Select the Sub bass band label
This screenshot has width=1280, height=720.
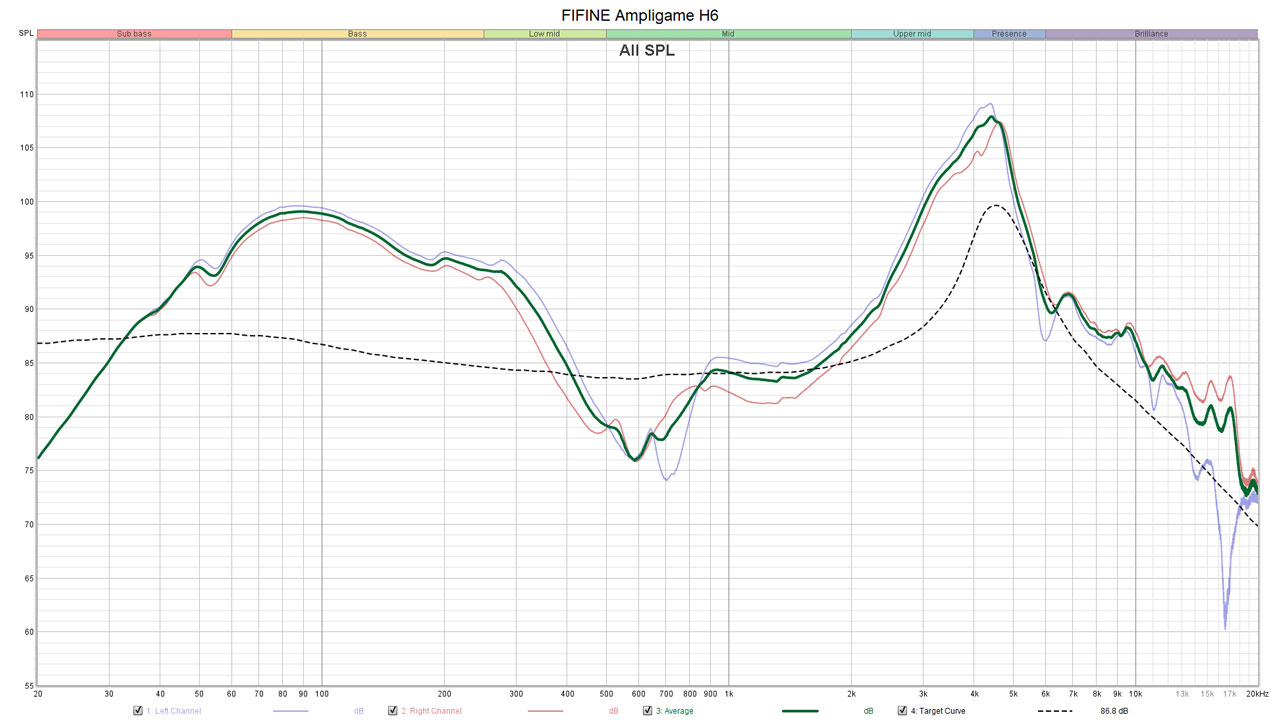[134, 34]
